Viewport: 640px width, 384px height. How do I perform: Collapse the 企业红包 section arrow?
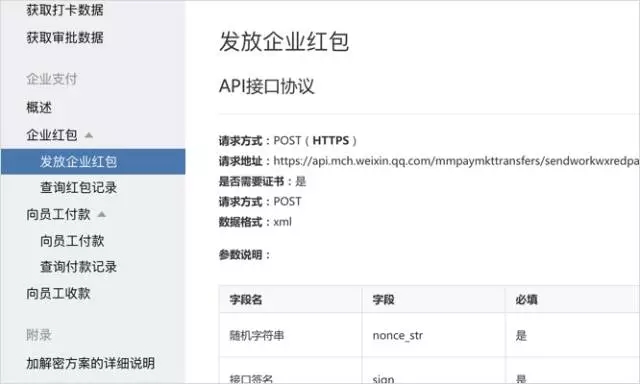coord(89,135)
